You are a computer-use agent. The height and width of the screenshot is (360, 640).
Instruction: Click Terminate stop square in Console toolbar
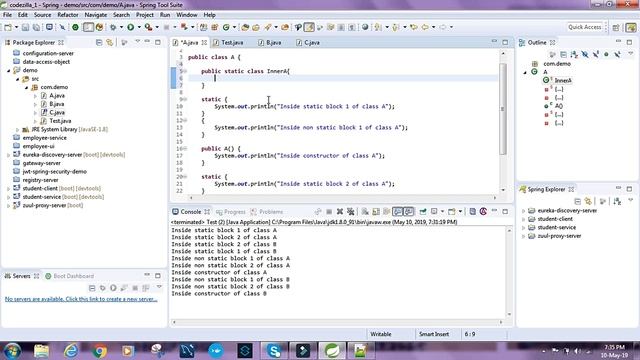[329, 211]
